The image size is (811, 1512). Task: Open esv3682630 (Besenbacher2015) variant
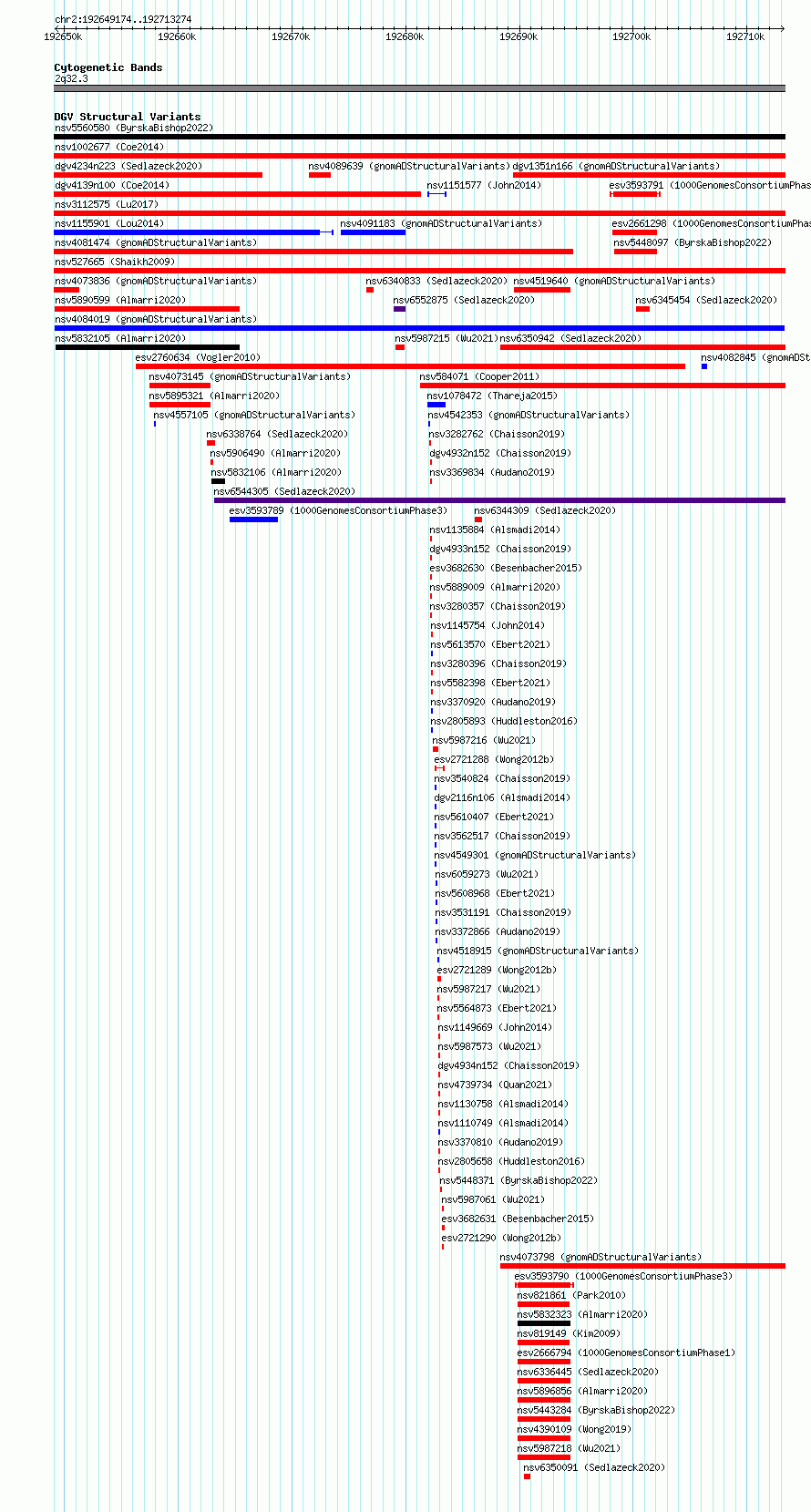pyautogui.click(x=506, y=569)
